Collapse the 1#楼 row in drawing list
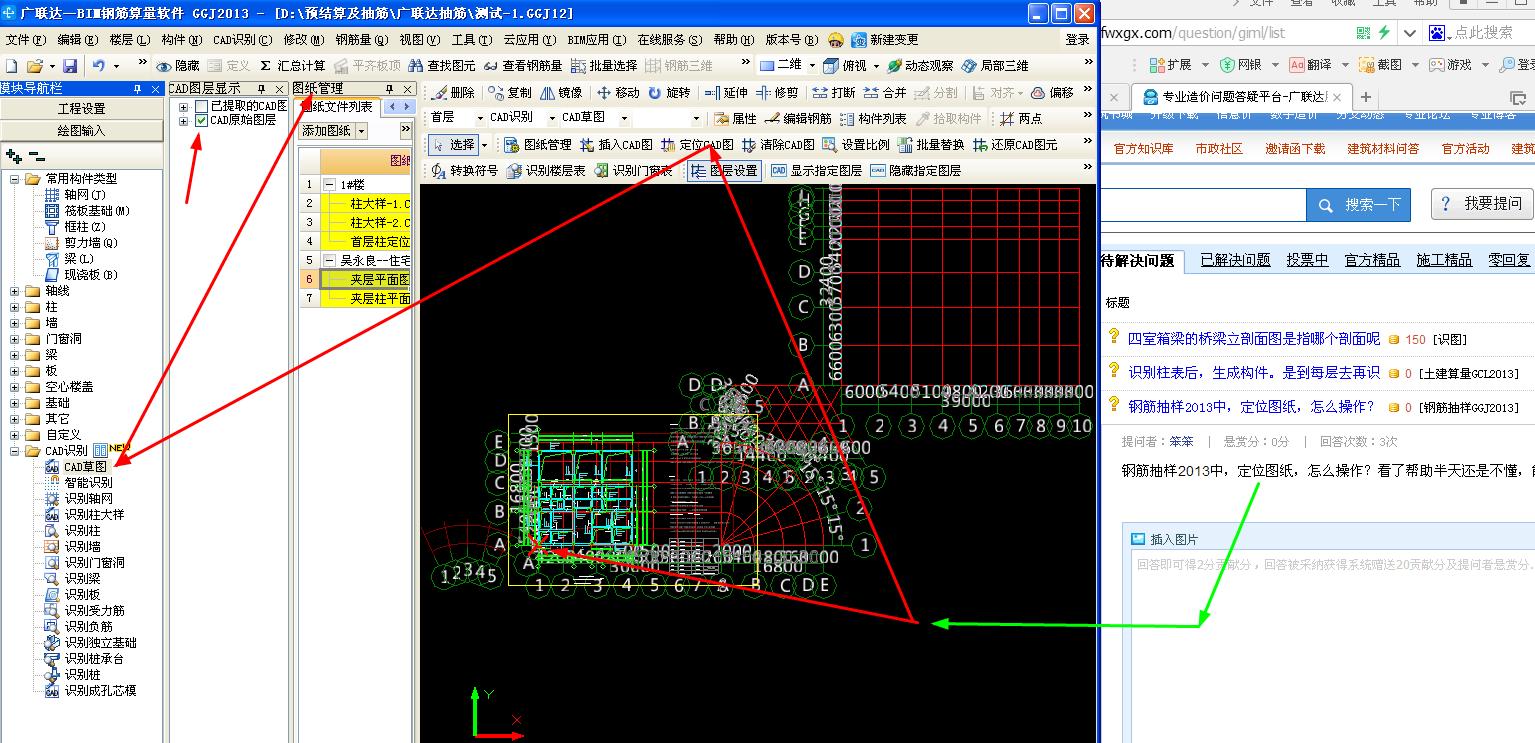This screenshot has height=743, width=1535. 330,185
